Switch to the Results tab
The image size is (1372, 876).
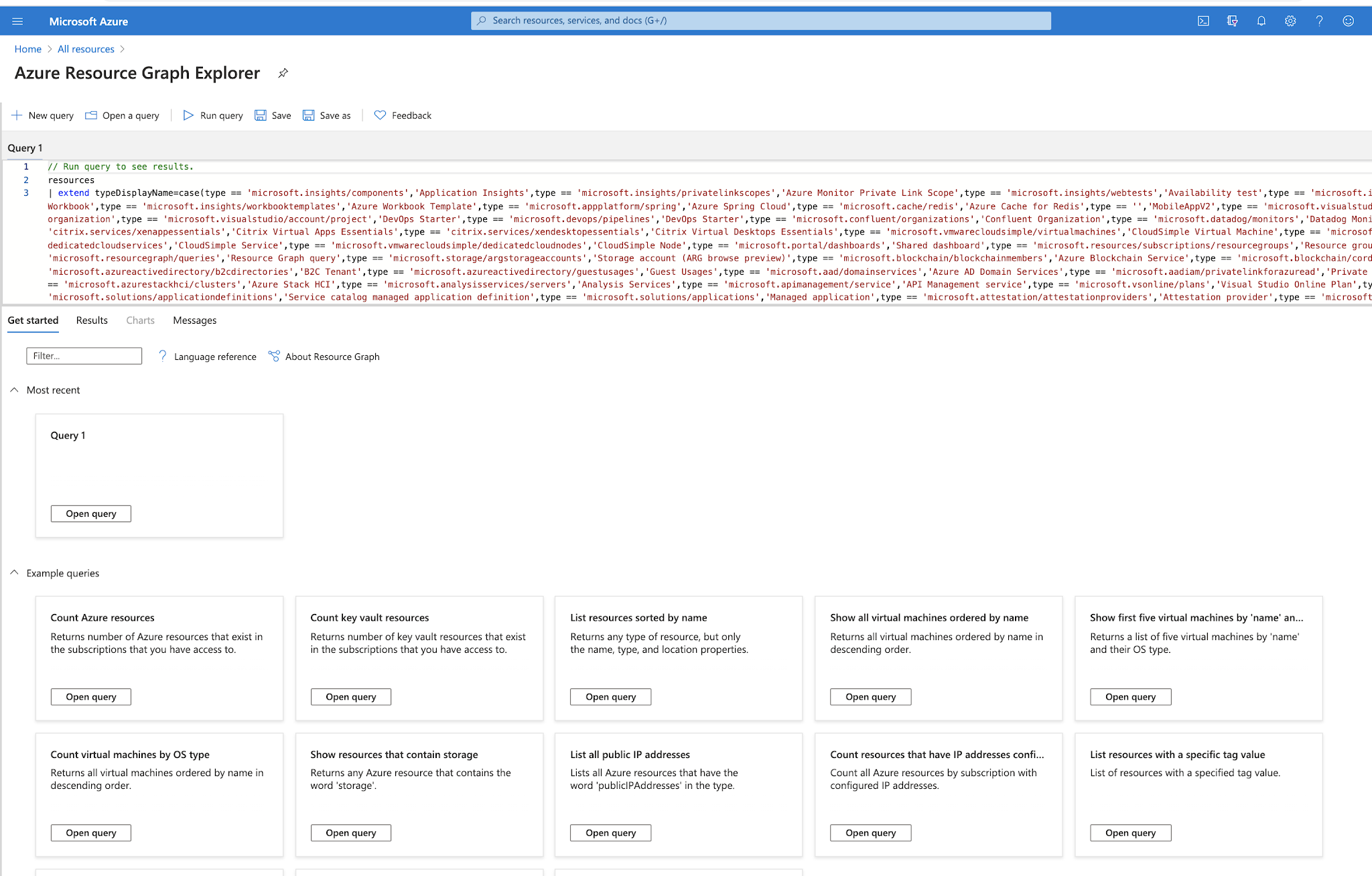(x=92, y=320)
